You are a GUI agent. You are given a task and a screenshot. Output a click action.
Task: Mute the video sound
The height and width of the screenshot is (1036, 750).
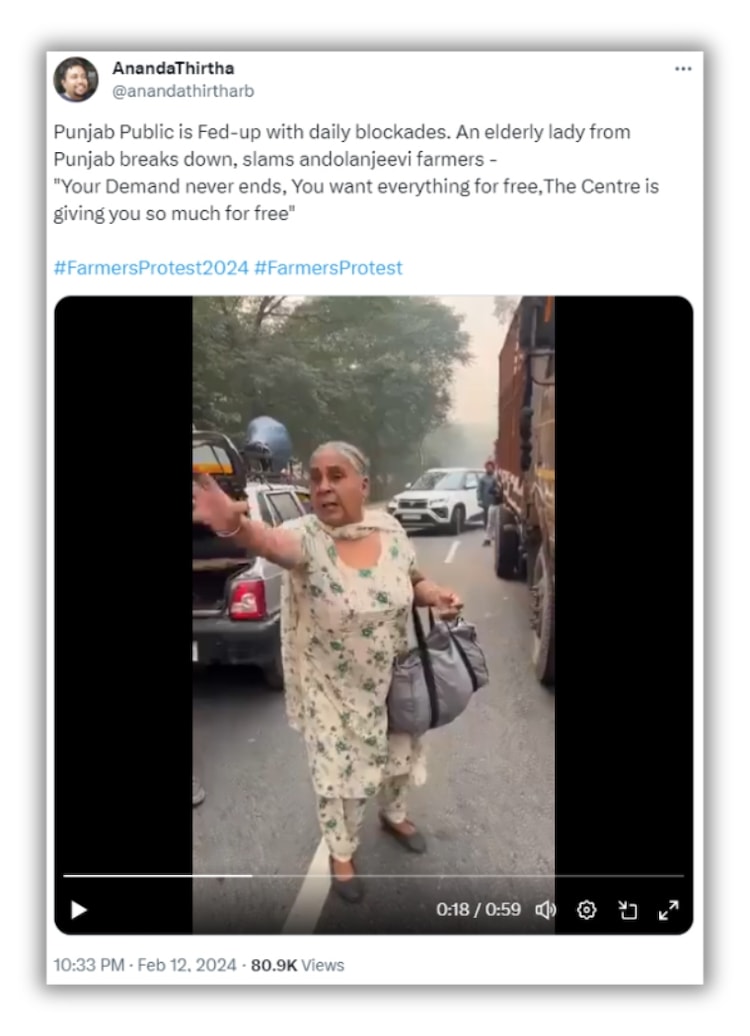546,910
